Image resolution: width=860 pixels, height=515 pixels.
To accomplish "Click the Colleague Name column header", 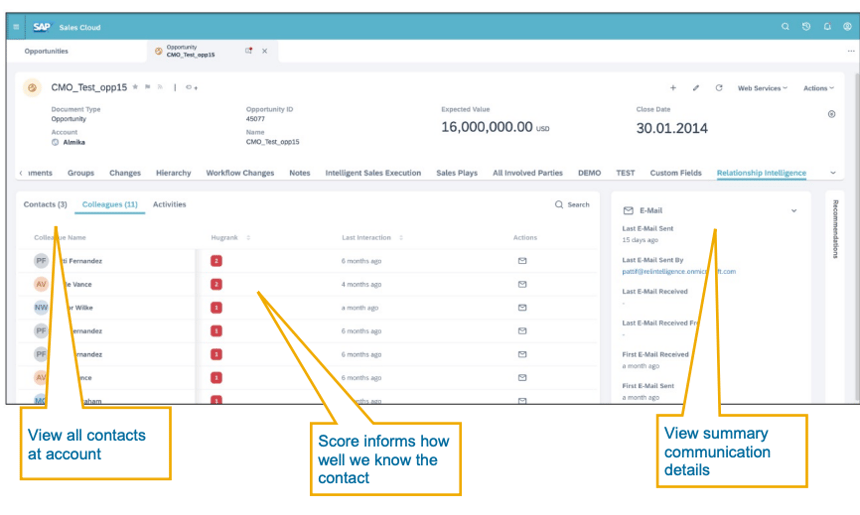I will (x=60, y=237).
